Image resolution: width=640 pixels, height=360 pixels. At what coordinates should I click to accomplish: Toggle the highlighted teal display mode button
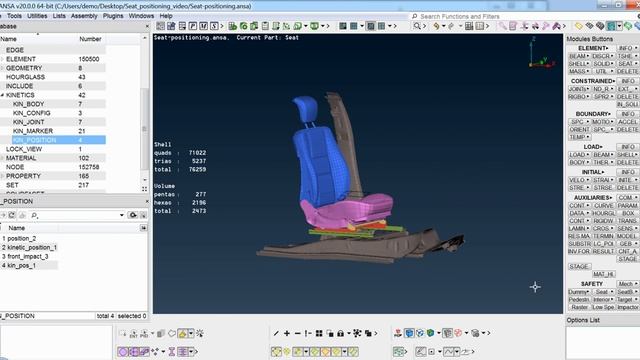click(x=611, y=26)
